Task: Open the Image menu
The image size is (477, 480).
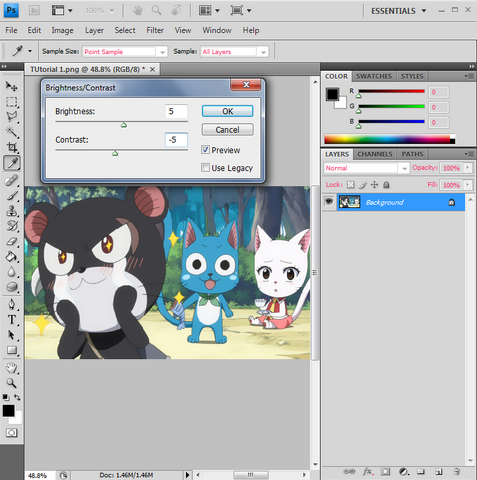Action: tap(62, 30)
